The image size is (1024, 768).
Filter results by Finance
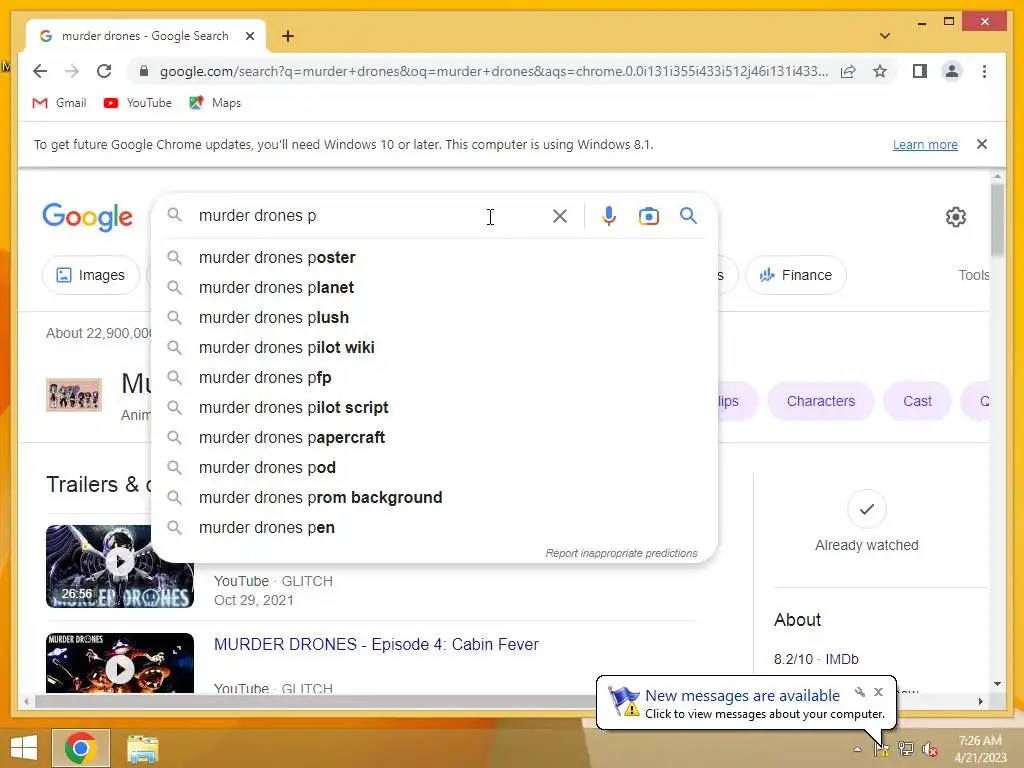795,275
